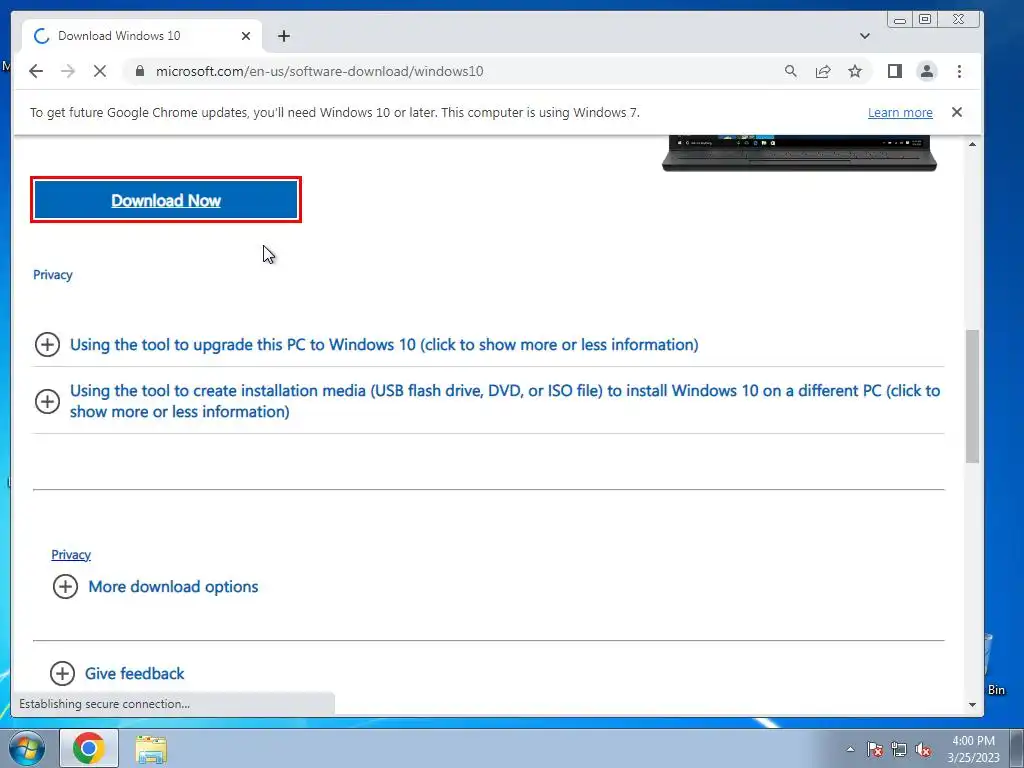The height and width of the screenshot is (768, 1024).
Task: Open the Action Center flag icon
Action: 875,749
